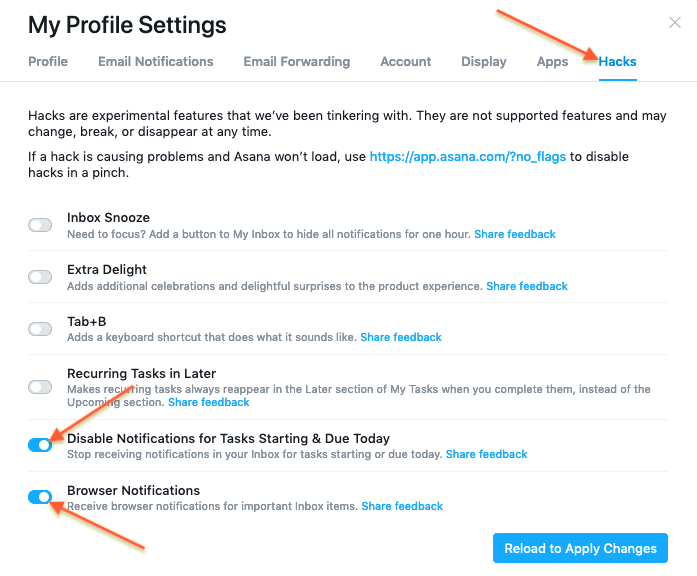Switch to the Profile tab
The width and height of the screenshot is (697, 576).
point(48,61)
